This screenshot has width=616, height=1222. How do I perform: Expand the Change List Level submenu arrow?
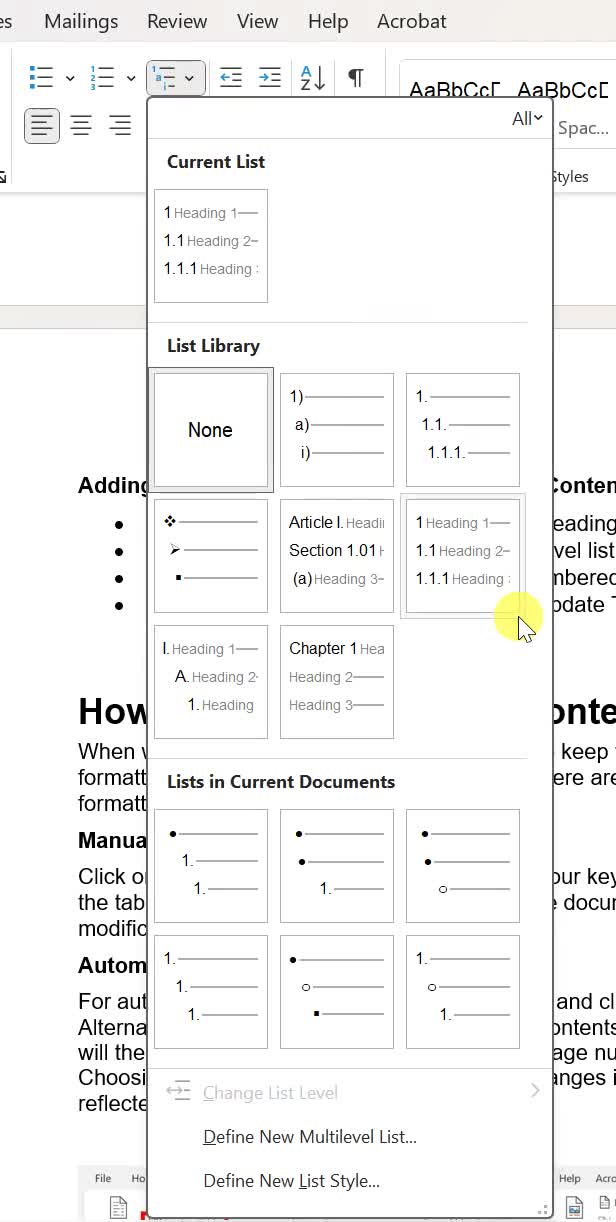pos(535,1091)
